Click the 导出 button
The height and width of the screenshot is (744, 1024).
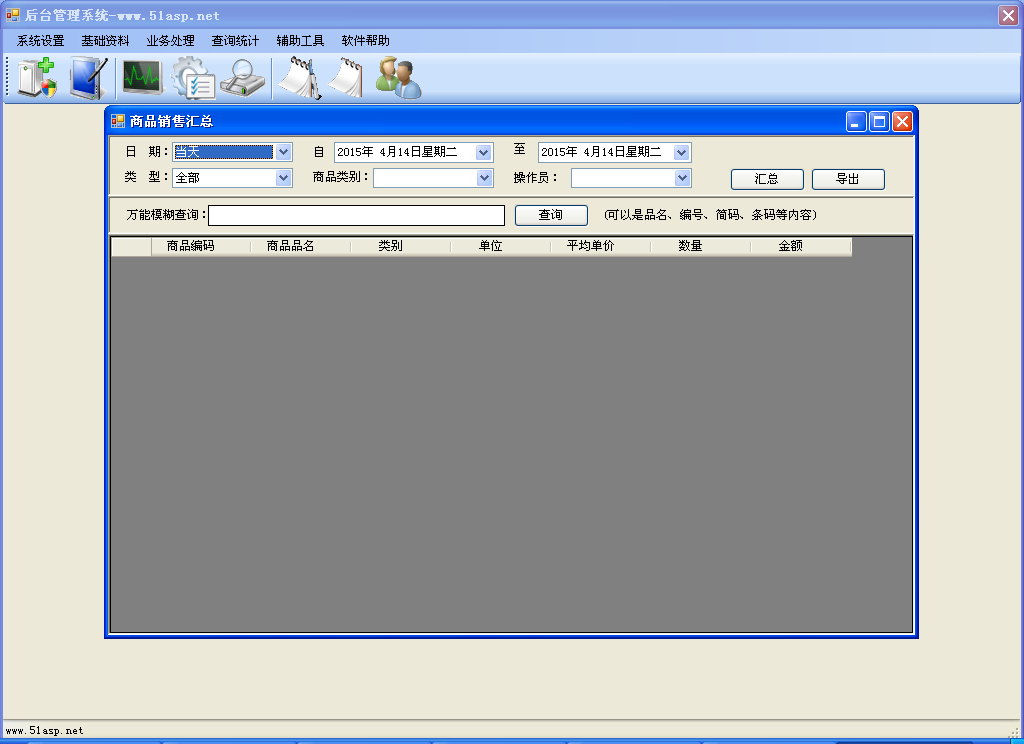[x=848, y=179]
